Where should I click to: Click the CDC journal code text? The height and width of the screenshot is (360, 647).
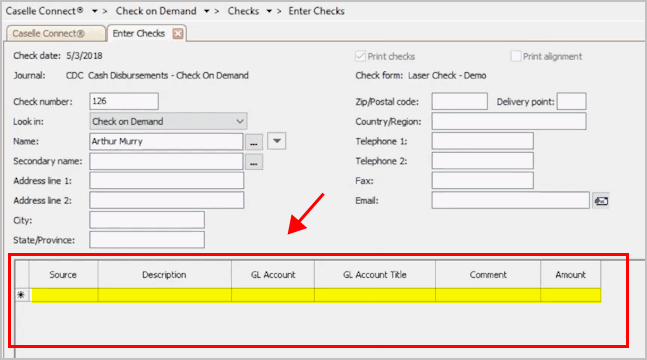point(74,76)
